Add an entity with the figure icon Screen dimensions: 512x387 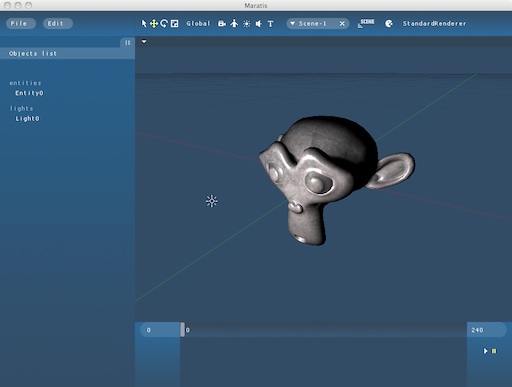[x=234, y=23]
